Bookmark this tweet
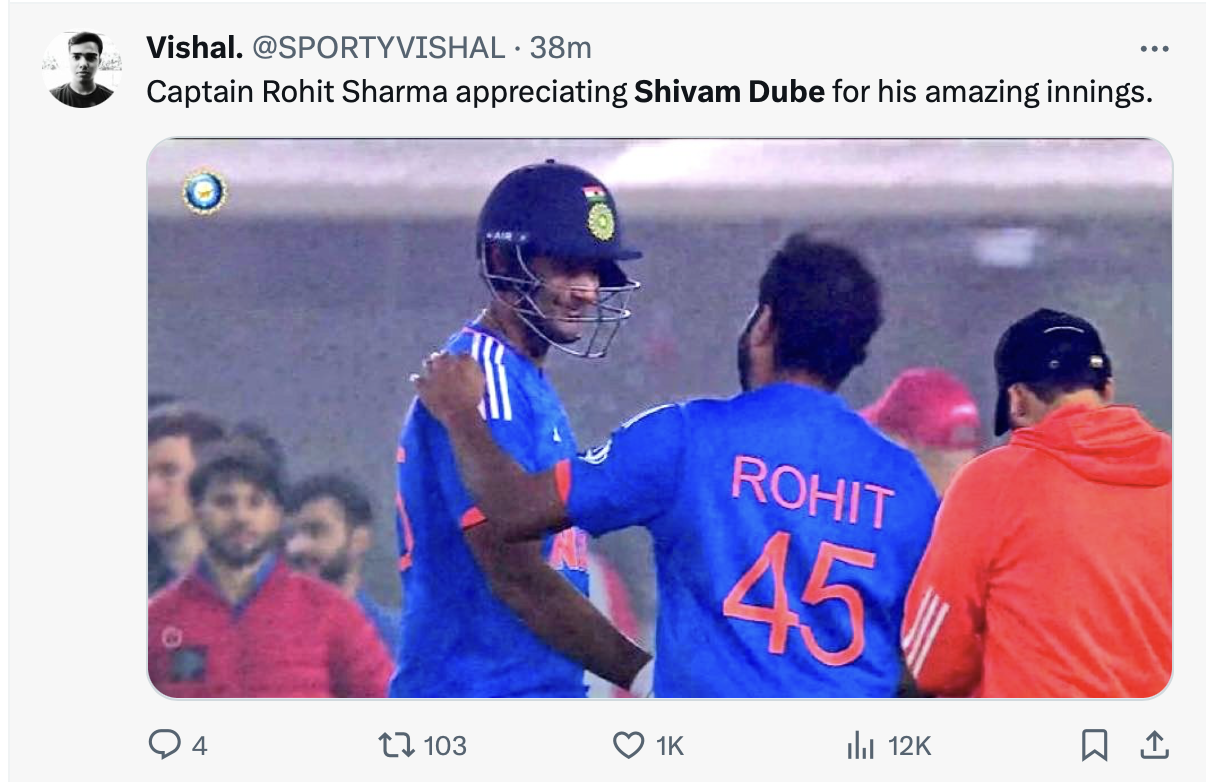The height and width of the screenshot is (782, 1206). click(1095, 744)
